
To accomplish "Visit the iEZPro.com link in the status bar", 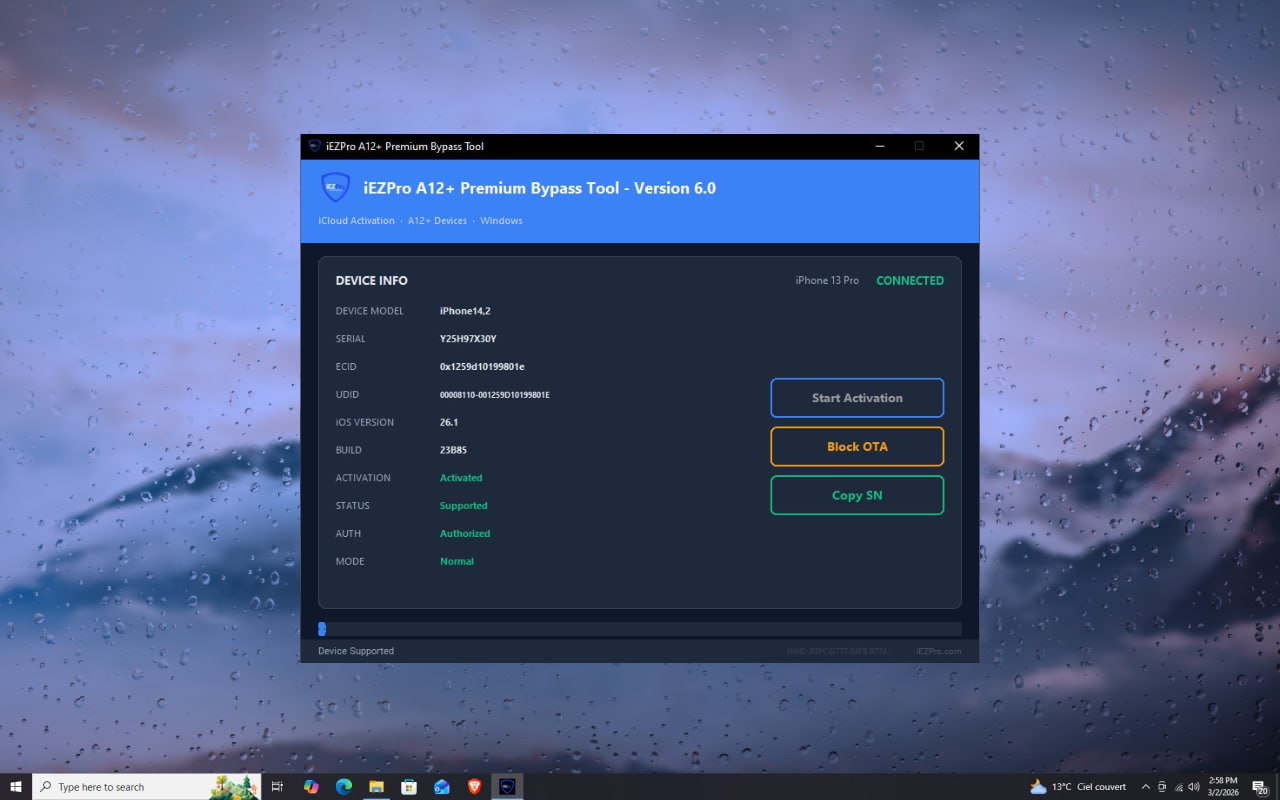I will pos(938,650).
